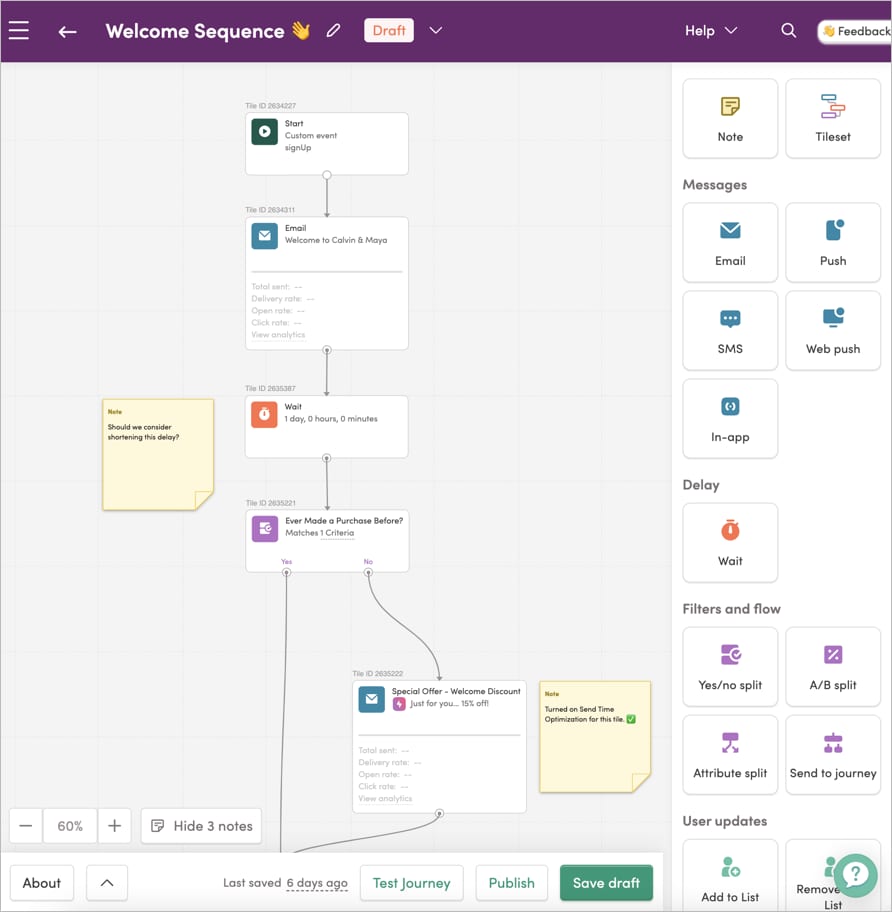This screenshot has width=892, height=912.
Task: Pick the Wait delay tile in sidebar
Action: pyautogui.click(x=730, y=543)
